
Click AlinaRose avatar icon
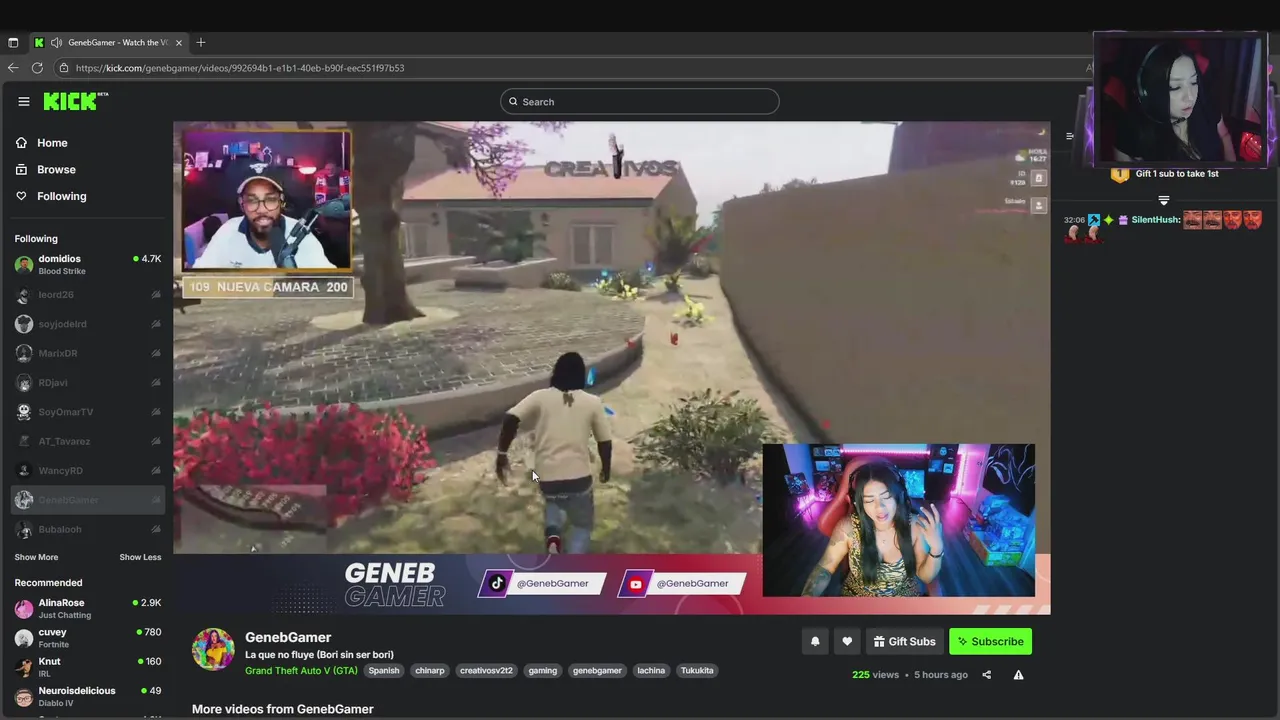pos(24,609)
